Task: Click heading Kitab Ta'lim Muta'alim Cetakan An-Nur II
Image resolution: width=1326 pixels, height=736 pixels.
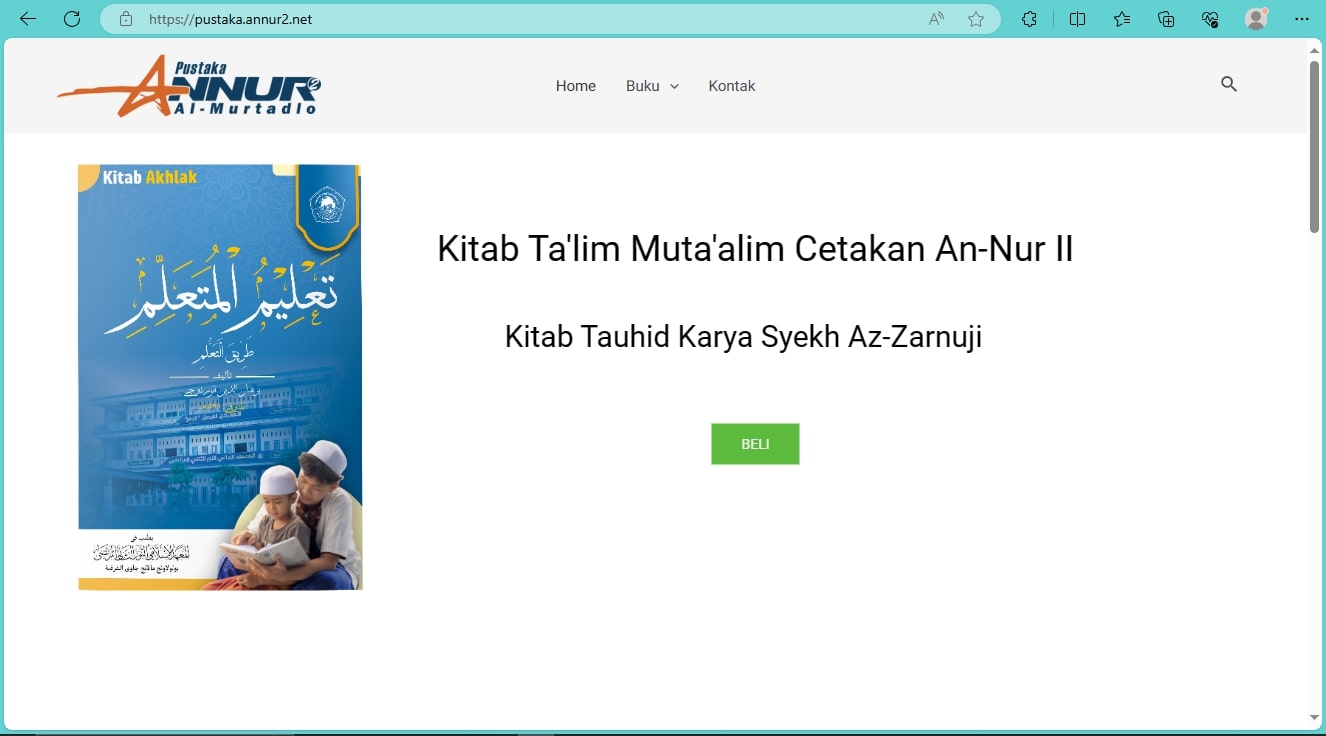Action: pos(755,248)
